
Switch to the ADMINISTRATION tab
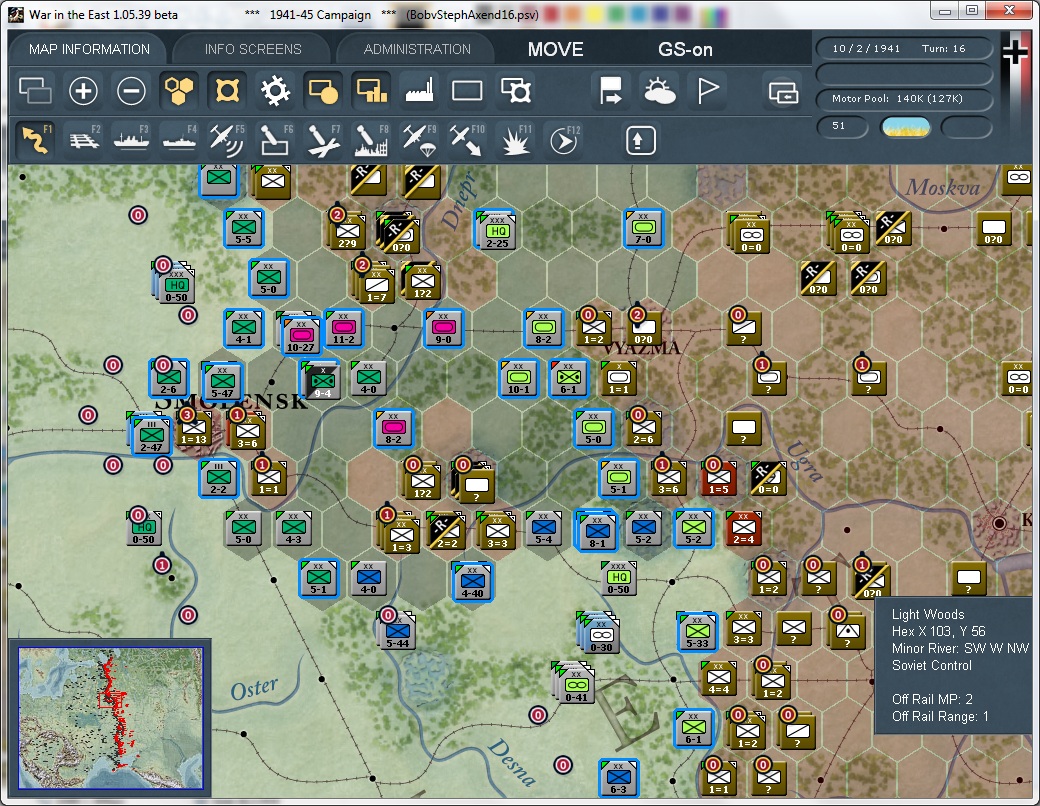coord(417,49)
